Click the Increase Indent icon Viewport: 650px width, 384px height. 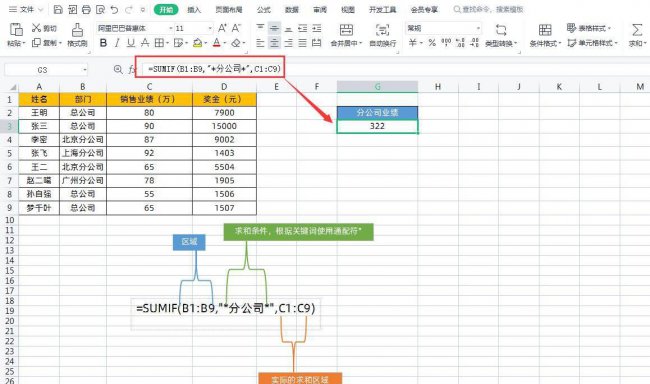pos(317,28)
